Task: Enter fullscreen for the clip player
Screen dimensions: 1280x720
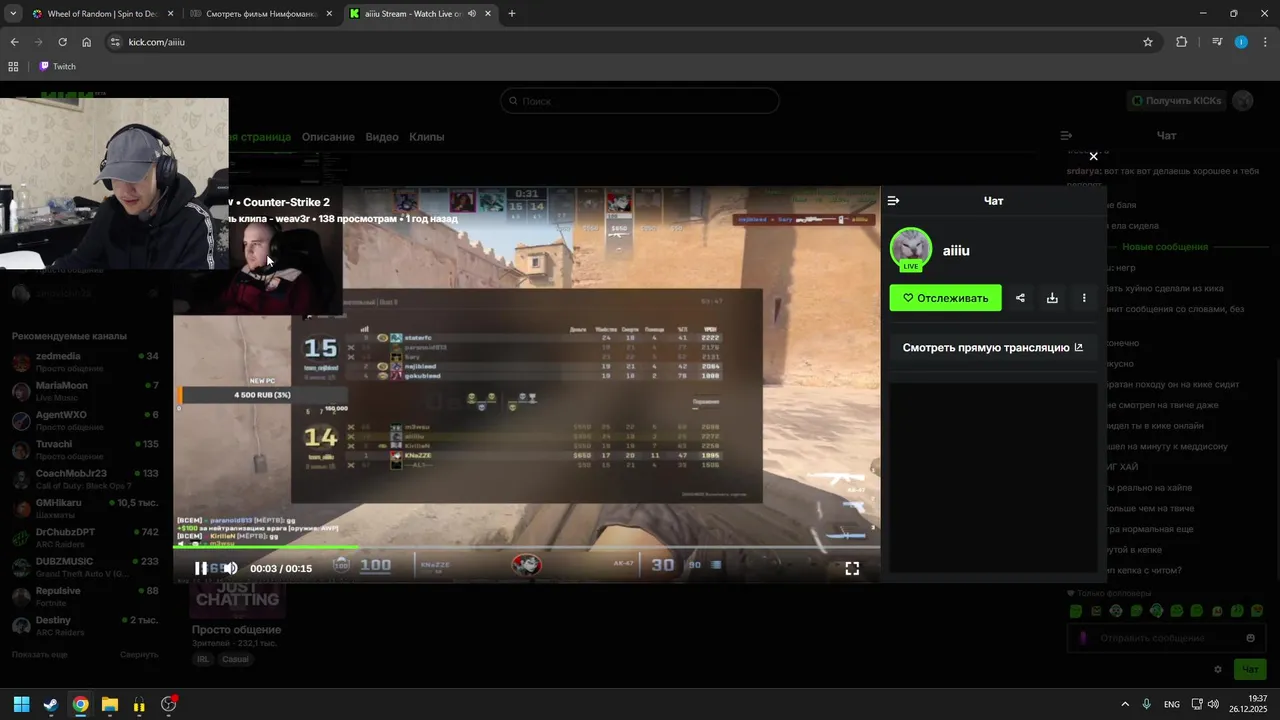Action: [852, 568]
